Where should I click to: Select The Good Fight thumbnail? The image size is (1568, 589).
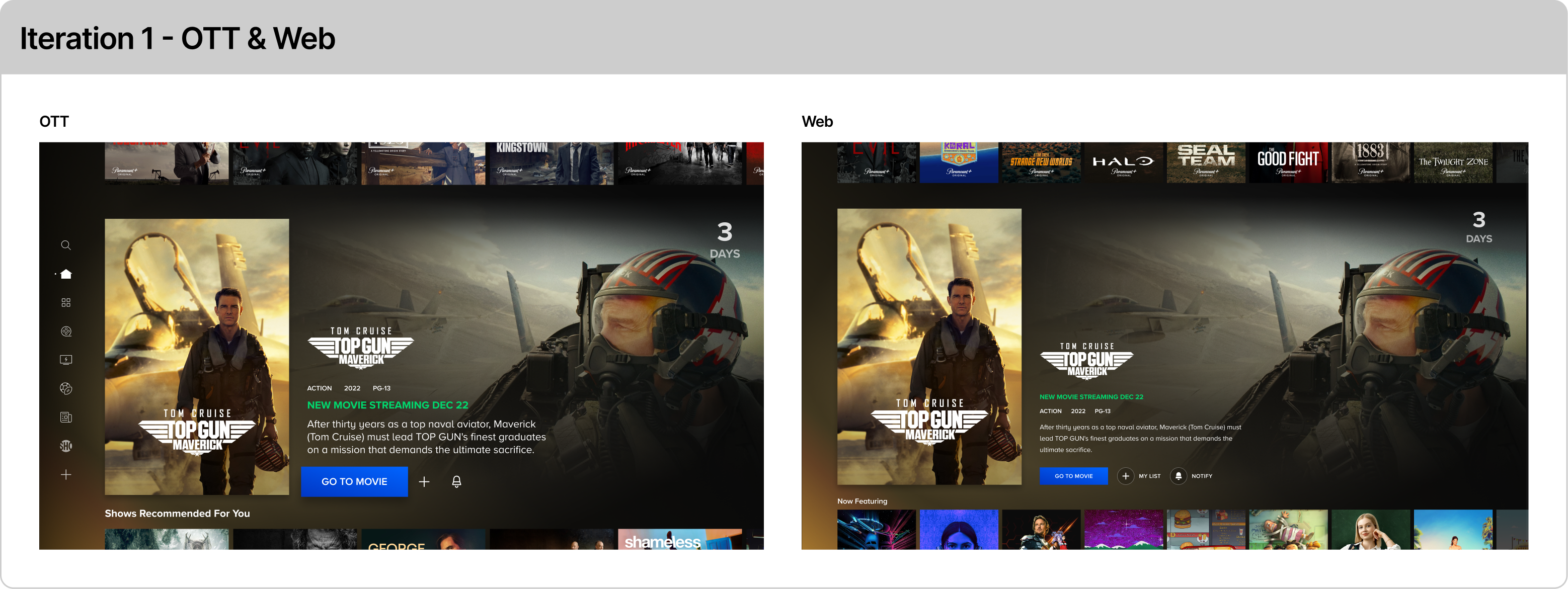(x=1287, y=162)
